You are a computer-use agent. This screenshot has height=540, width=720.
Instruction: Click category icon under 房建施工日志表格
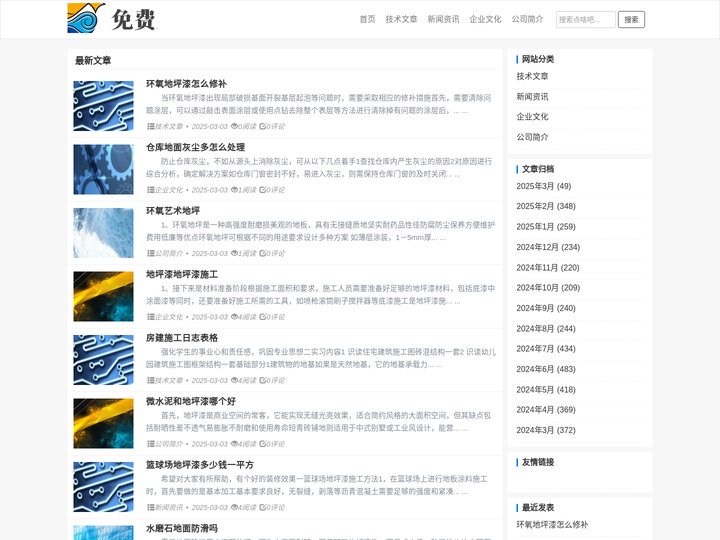pyautogui.click(x=151, y=380)
